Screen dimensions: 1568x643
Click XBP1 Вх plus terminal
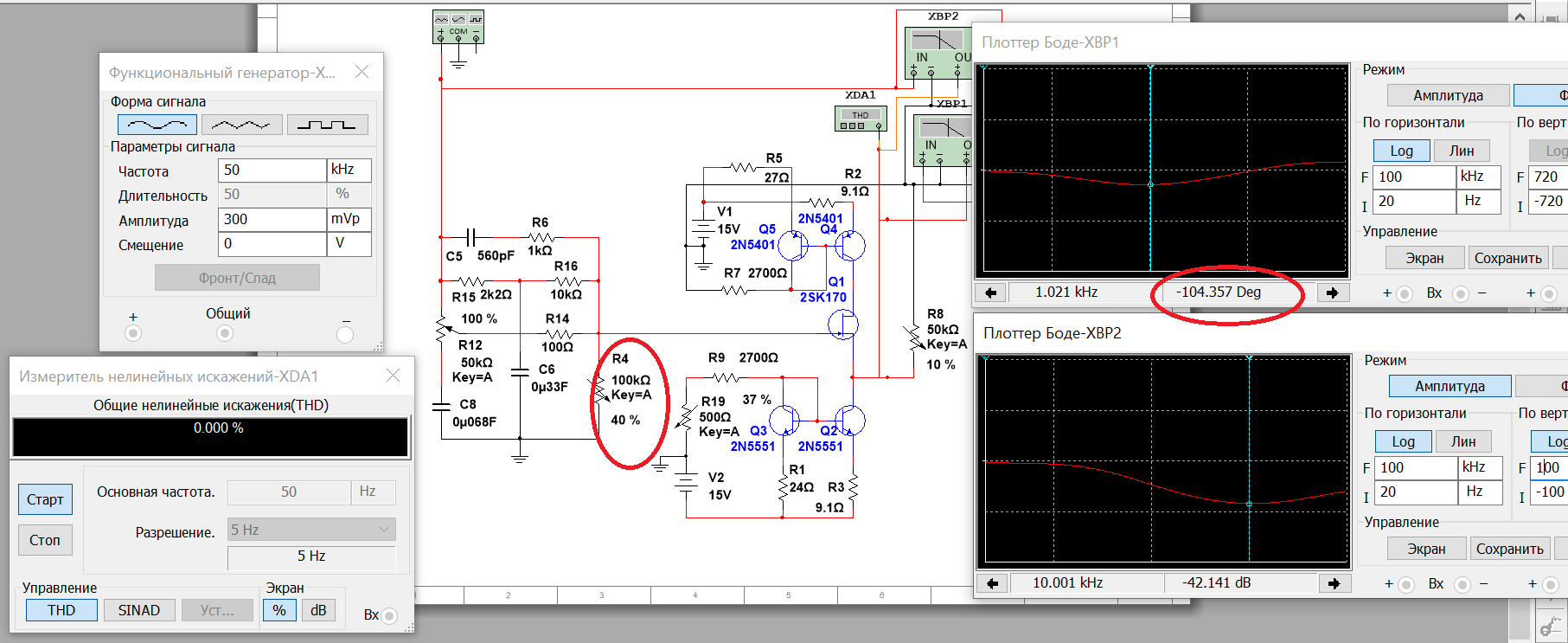[x=1405, y=293]
